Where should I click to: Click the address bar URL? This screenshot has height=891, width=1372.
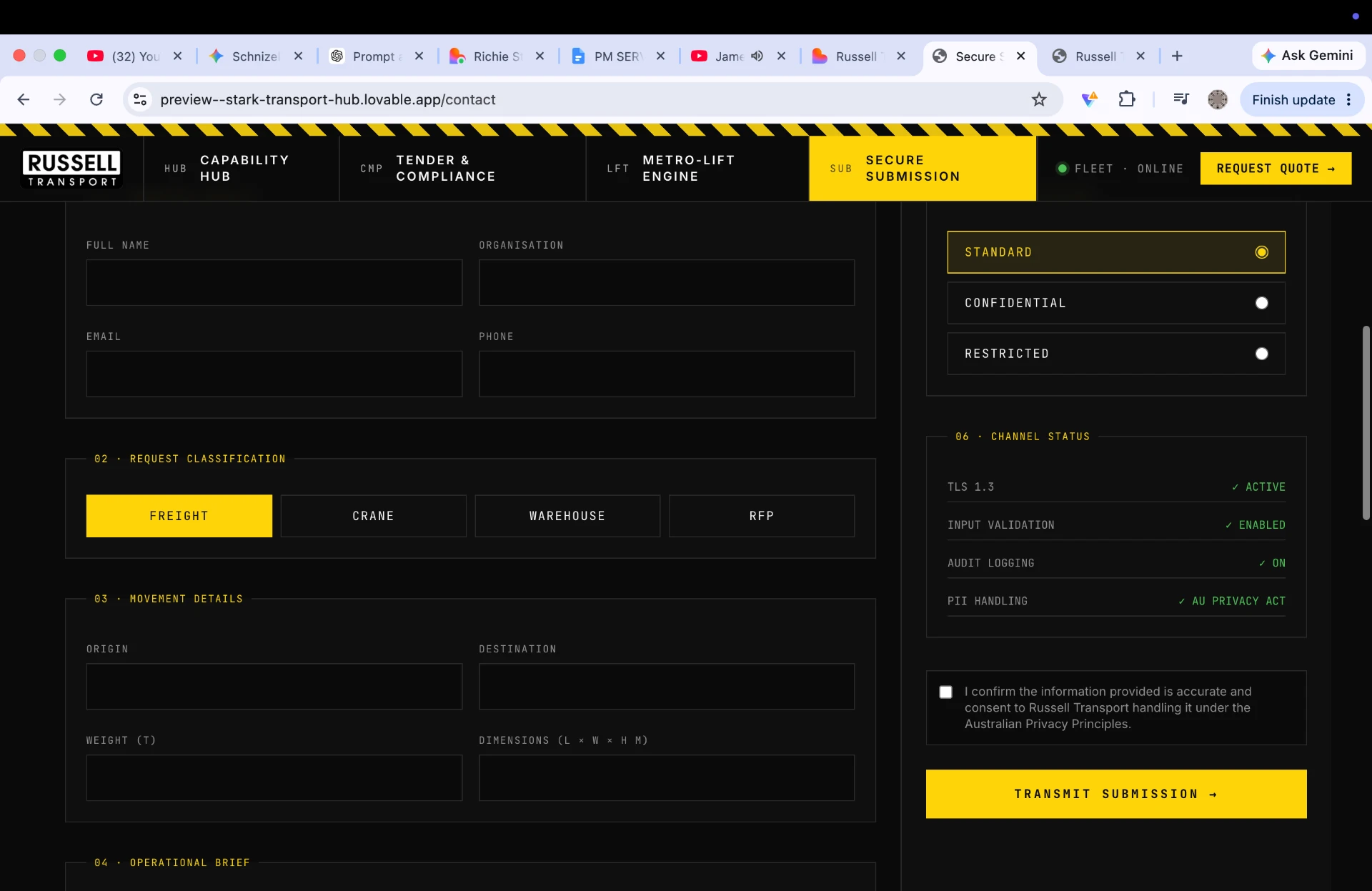pyautogui.click(x=328, y=99)
